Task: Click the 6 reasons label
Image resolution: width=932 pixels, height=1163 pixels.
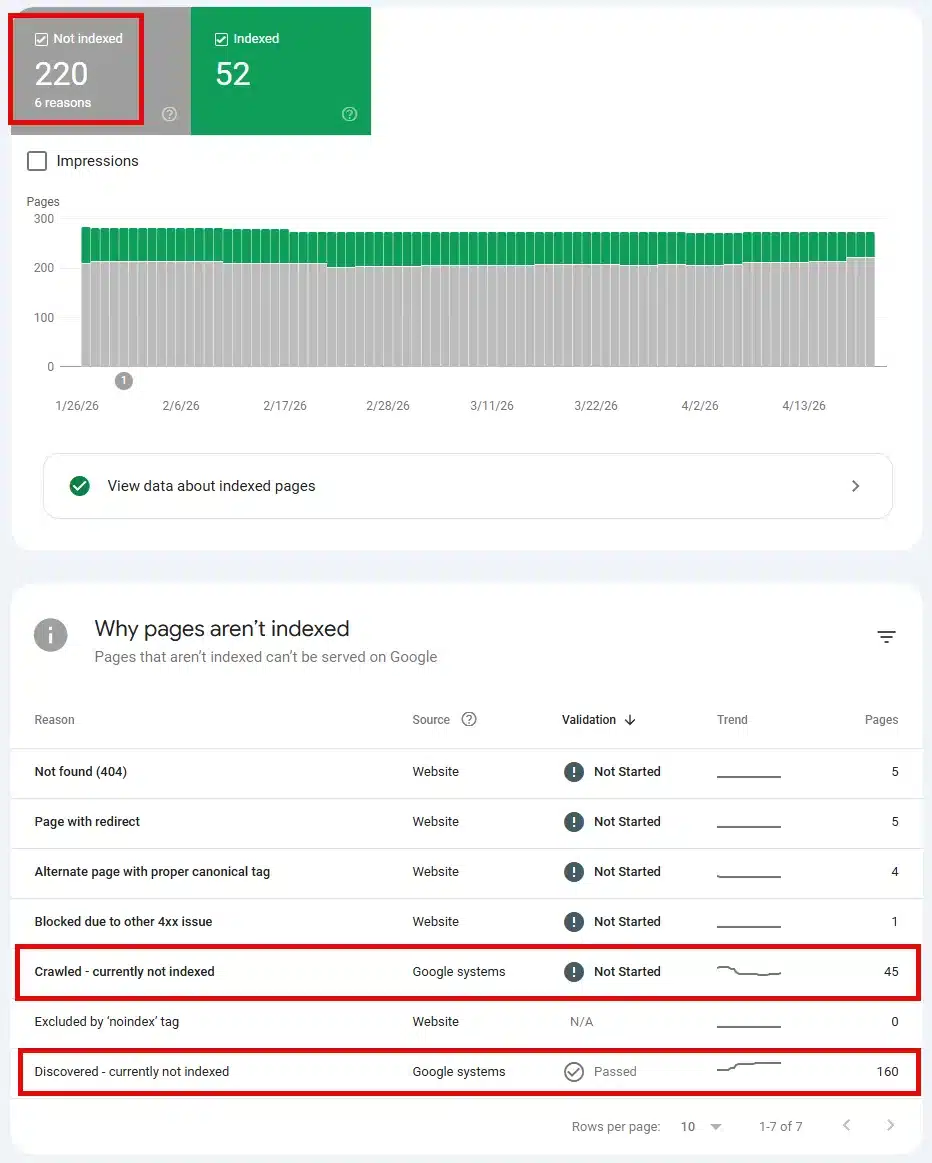Action: (63, 103)
